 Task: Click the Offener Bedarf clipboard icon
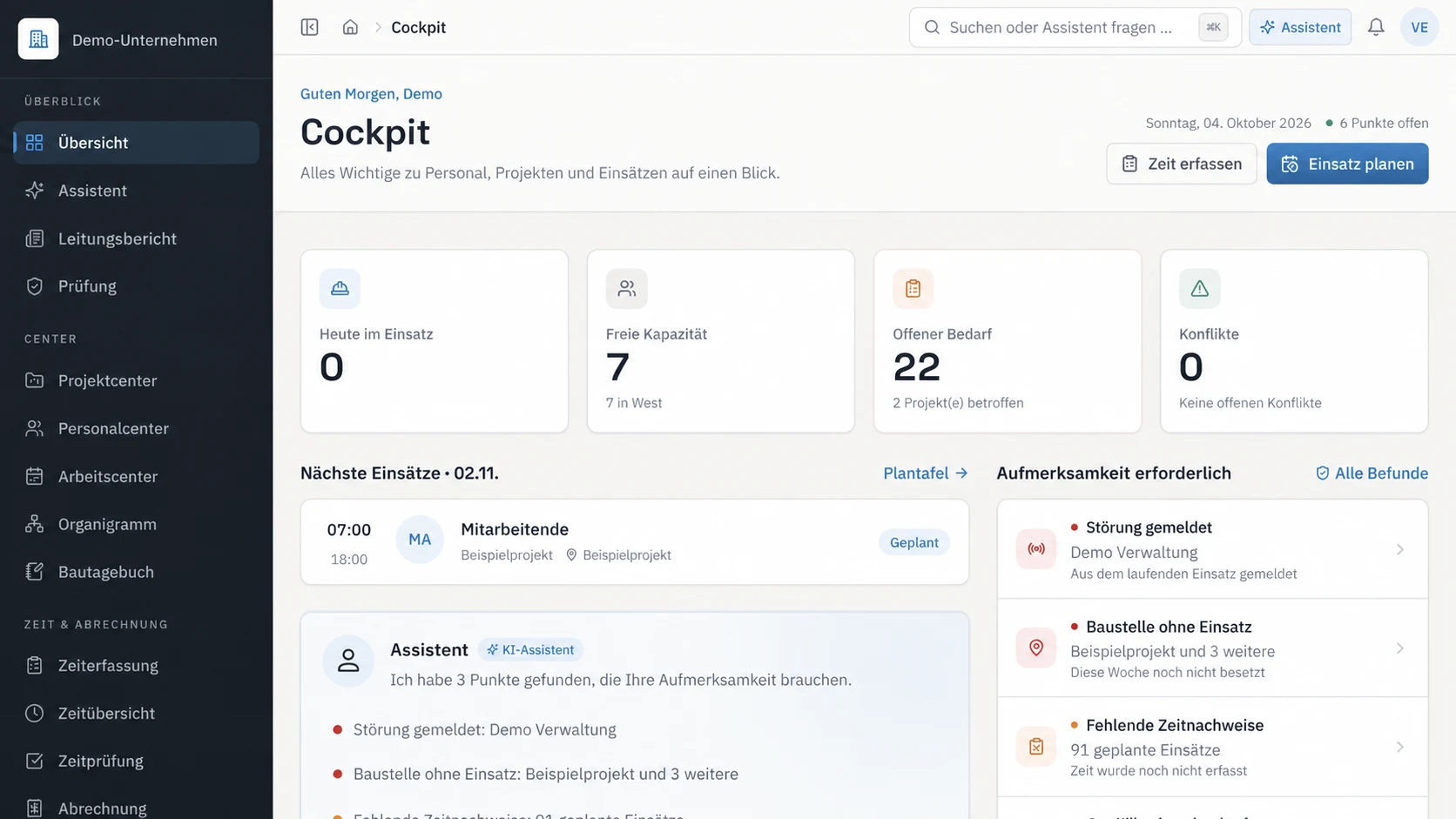click(913, 288)
